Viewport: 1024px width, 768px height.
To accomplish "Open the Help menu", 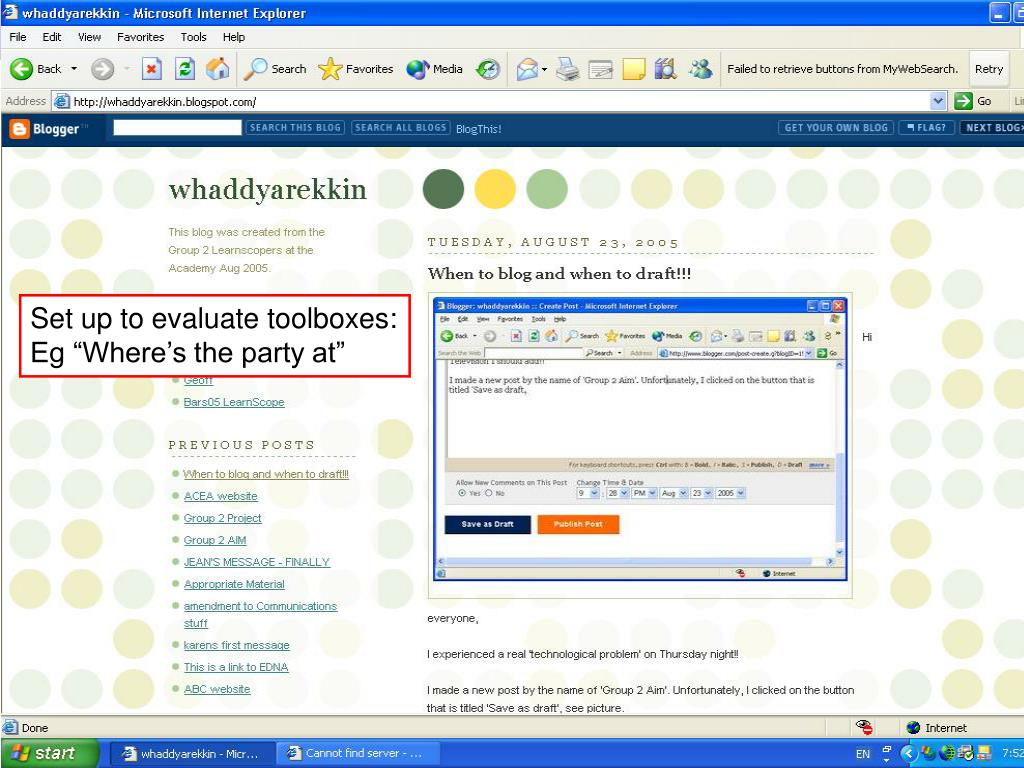I will click(234, 37).
